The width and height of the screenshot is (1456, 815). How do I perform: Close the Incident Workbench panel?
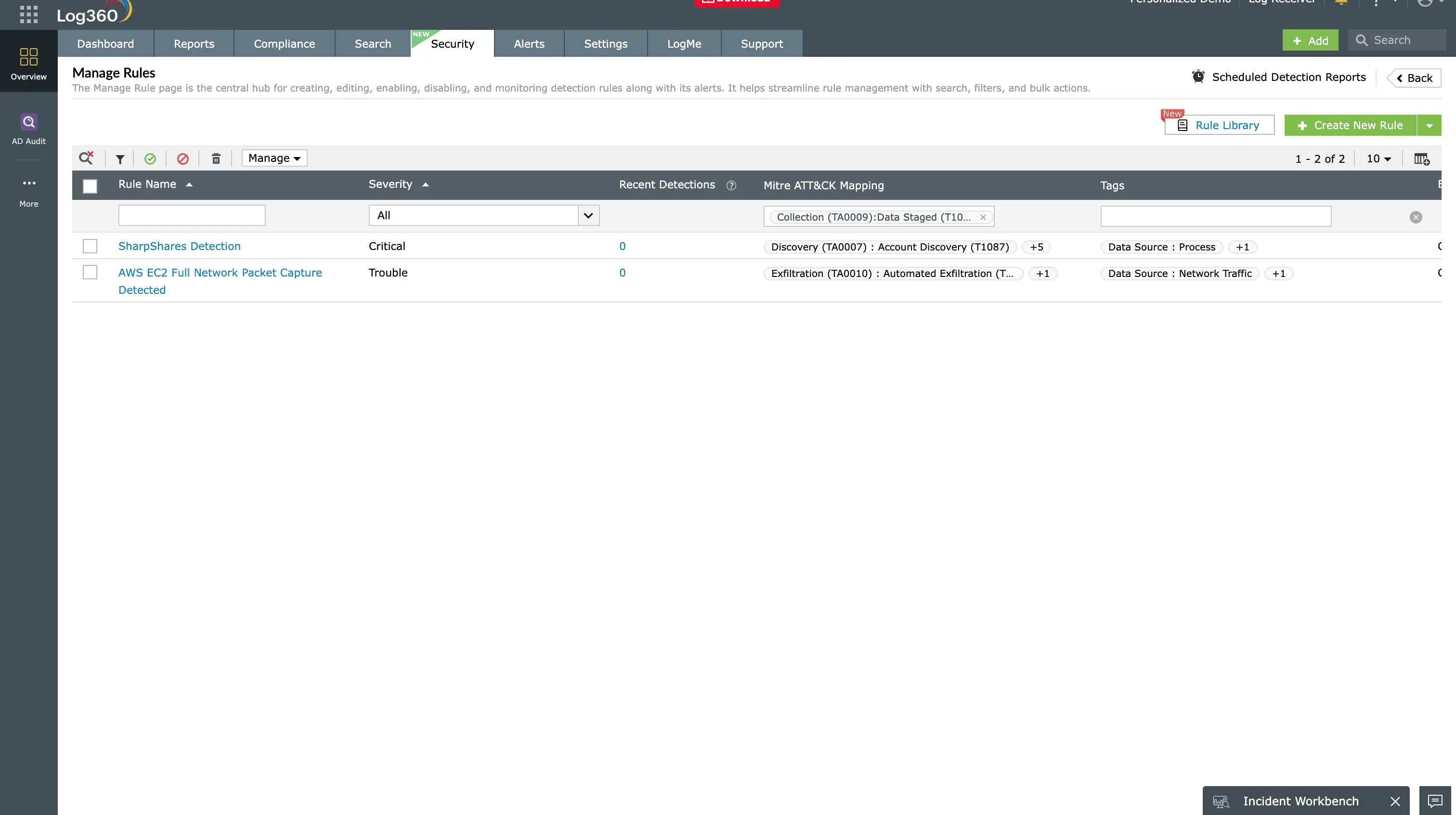(x=1395, y=802)
